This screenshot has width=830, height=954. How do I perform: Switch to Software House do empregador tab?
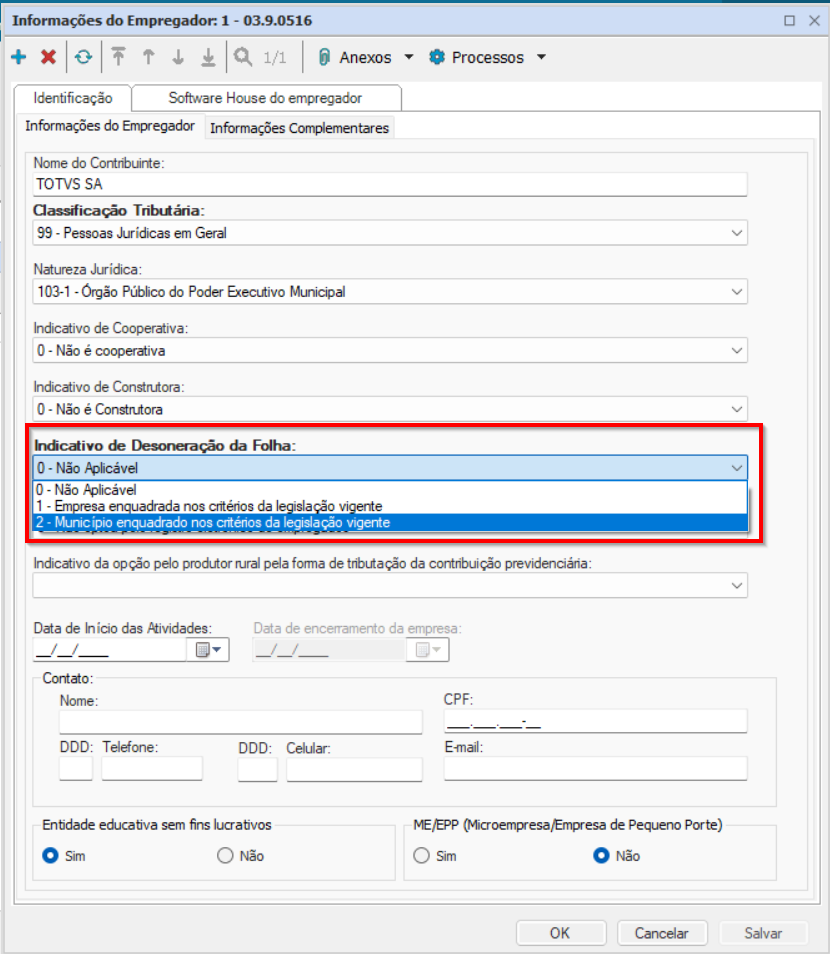point(265,98)
